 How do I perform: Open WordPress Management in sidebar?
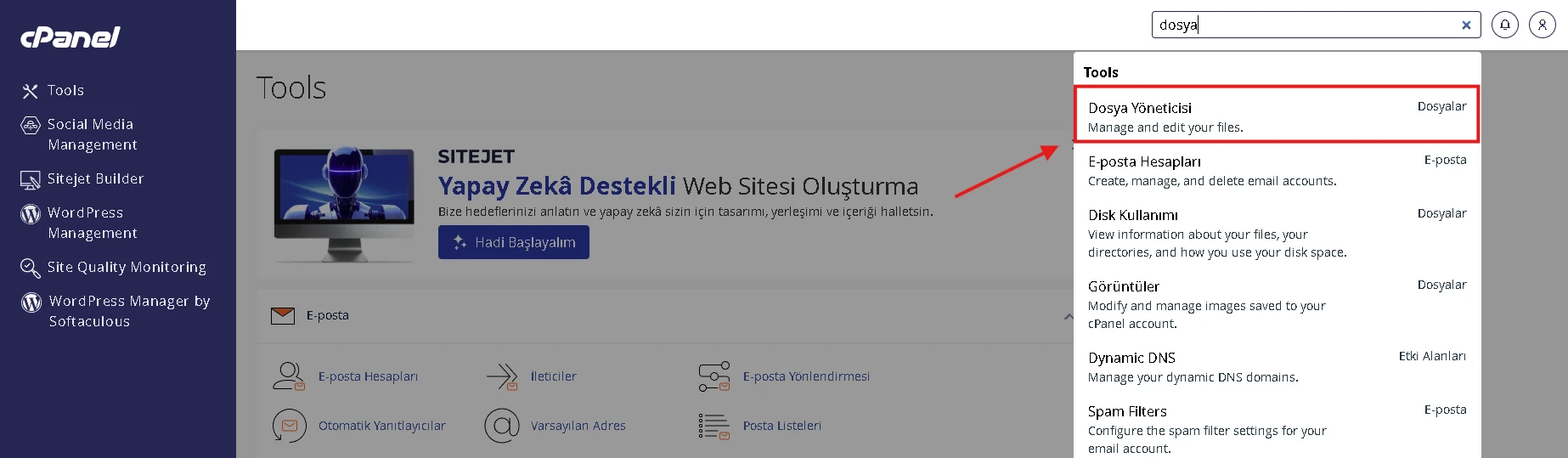[92, 223]
